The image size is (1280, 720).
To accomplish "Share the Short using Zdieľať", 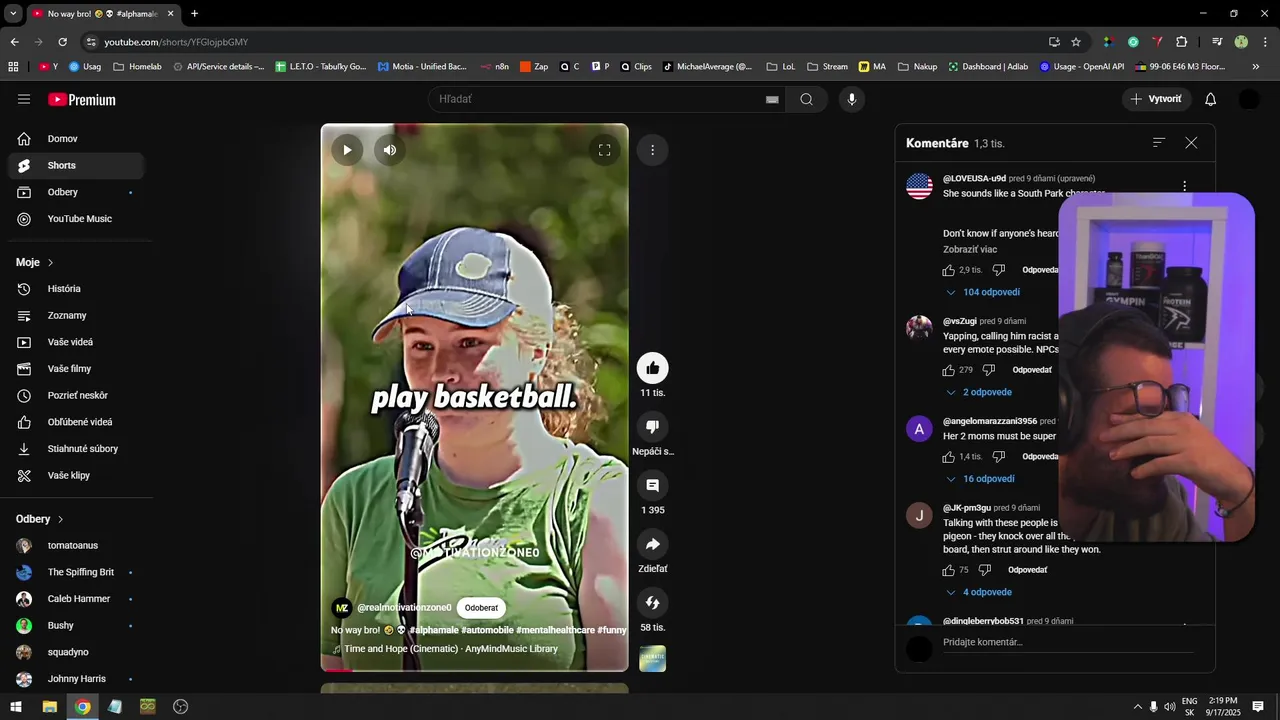I will 652,544.
